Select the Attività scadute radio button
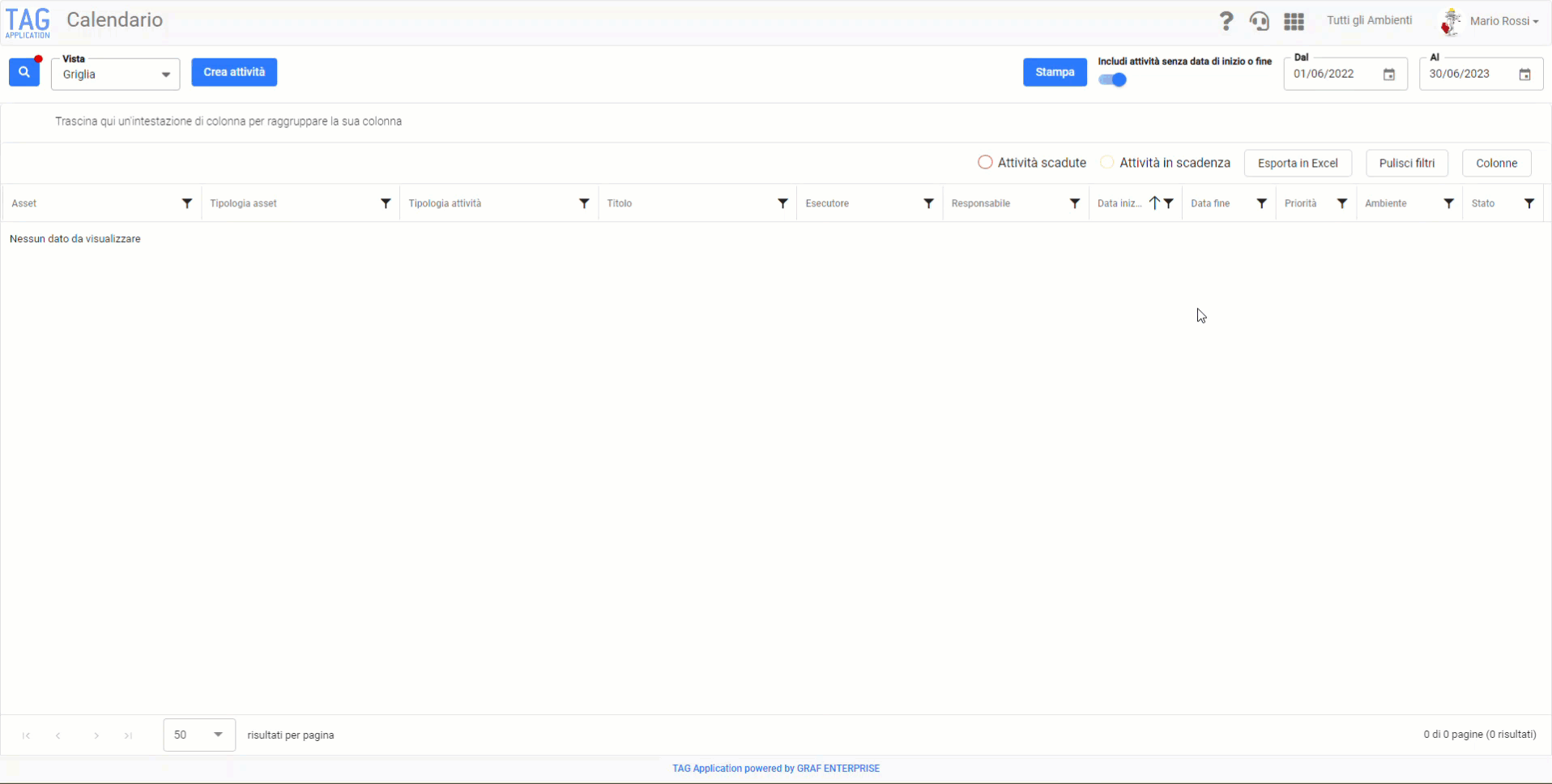This screenshot has height=784, width=1552. [985, 162]
